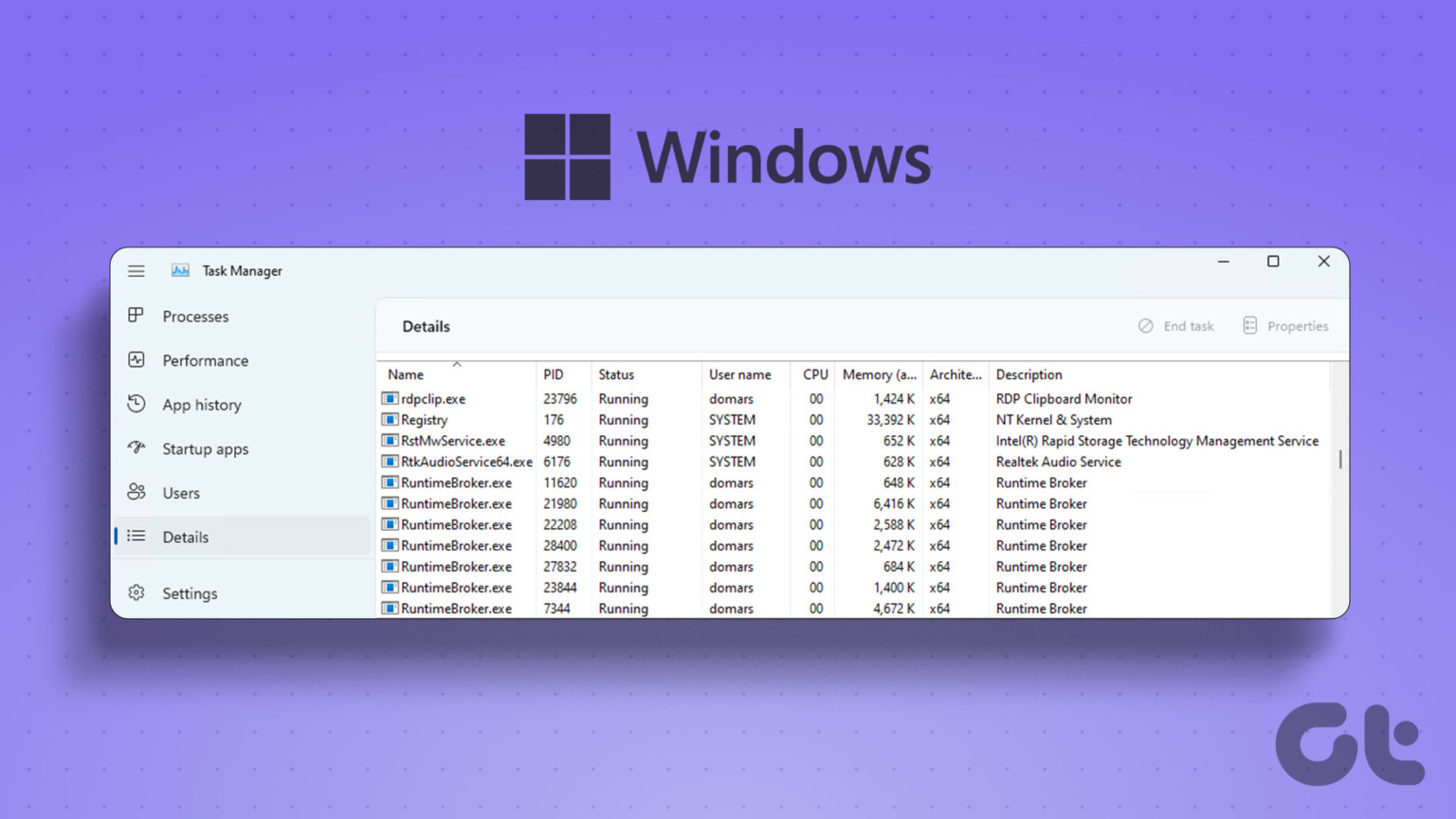The image size is (1456, 819).
Task: Switch to the Performance page
Action: coord(205,360)
